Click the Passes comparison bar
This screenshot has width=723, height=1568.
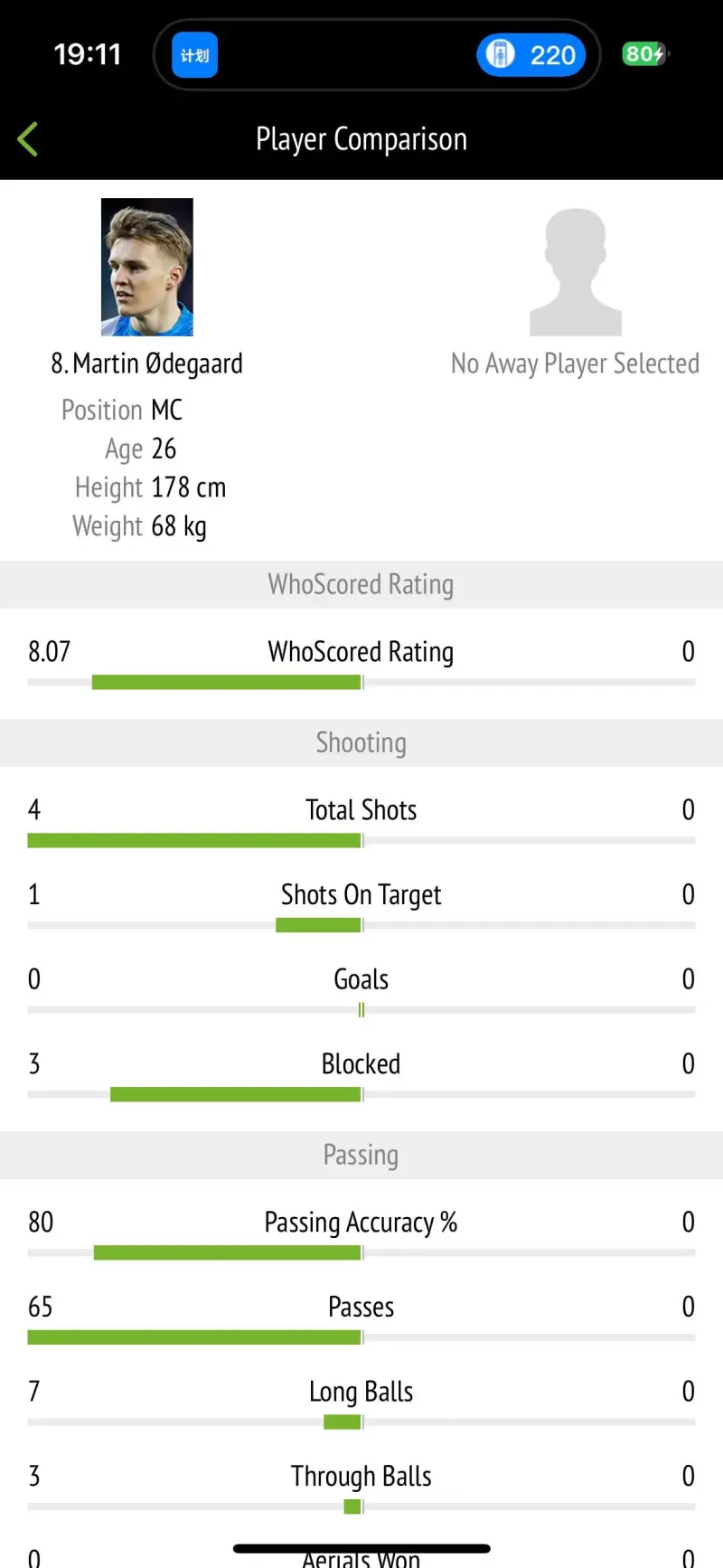pos(194,1337)
